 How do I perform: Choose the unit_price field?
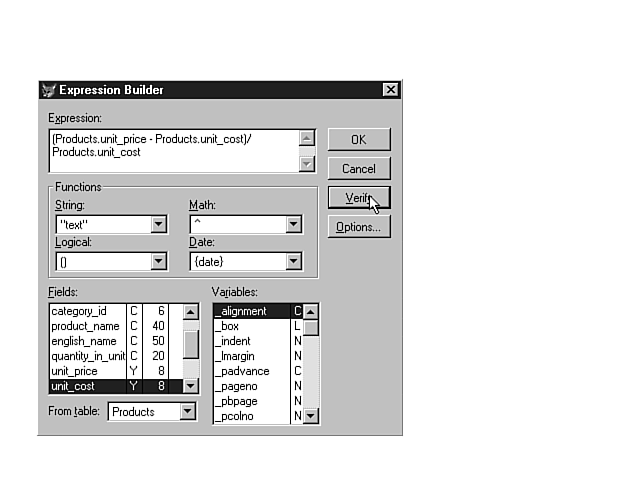pyautogui.click(x=86, y=371)
